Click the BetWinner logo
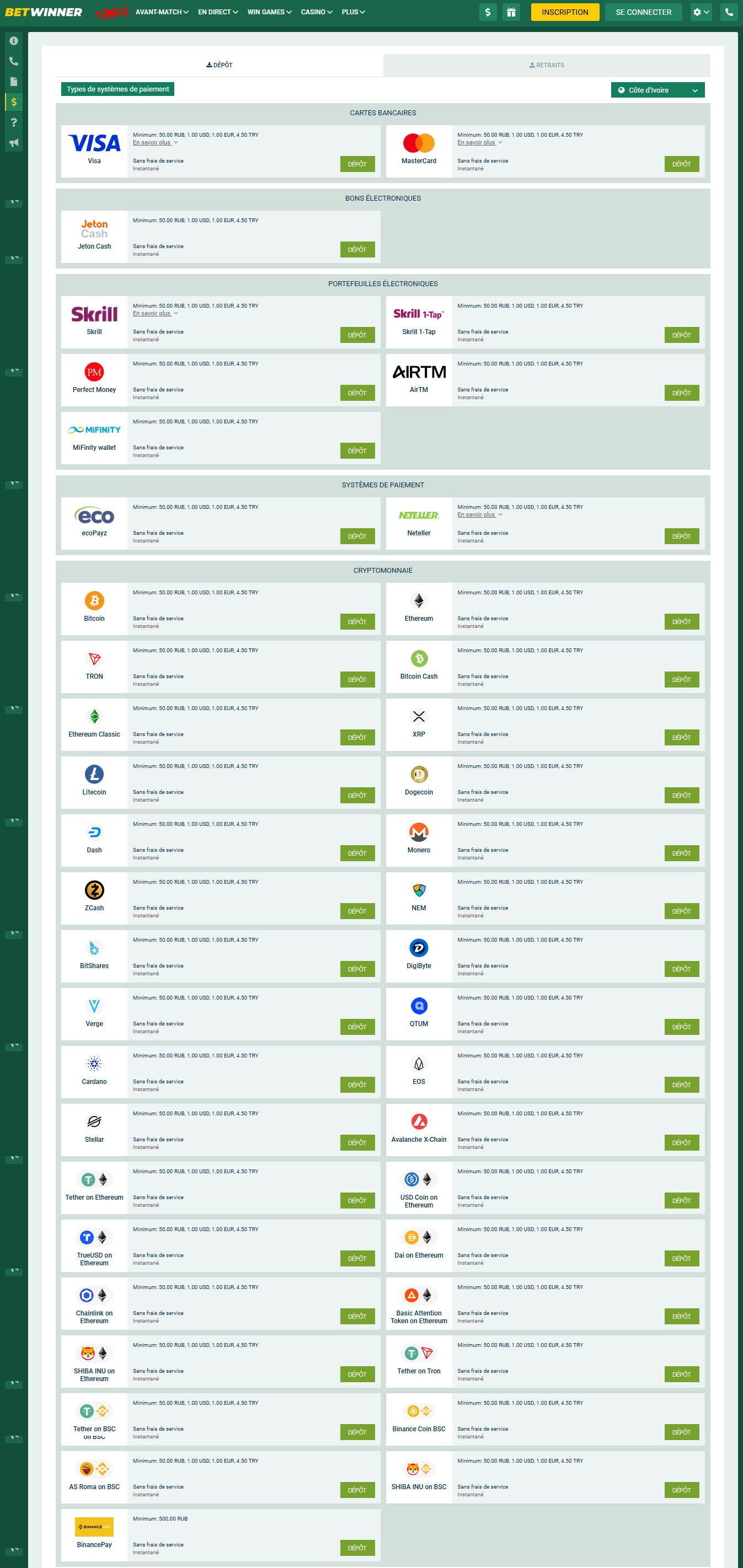 coord(43,12)
